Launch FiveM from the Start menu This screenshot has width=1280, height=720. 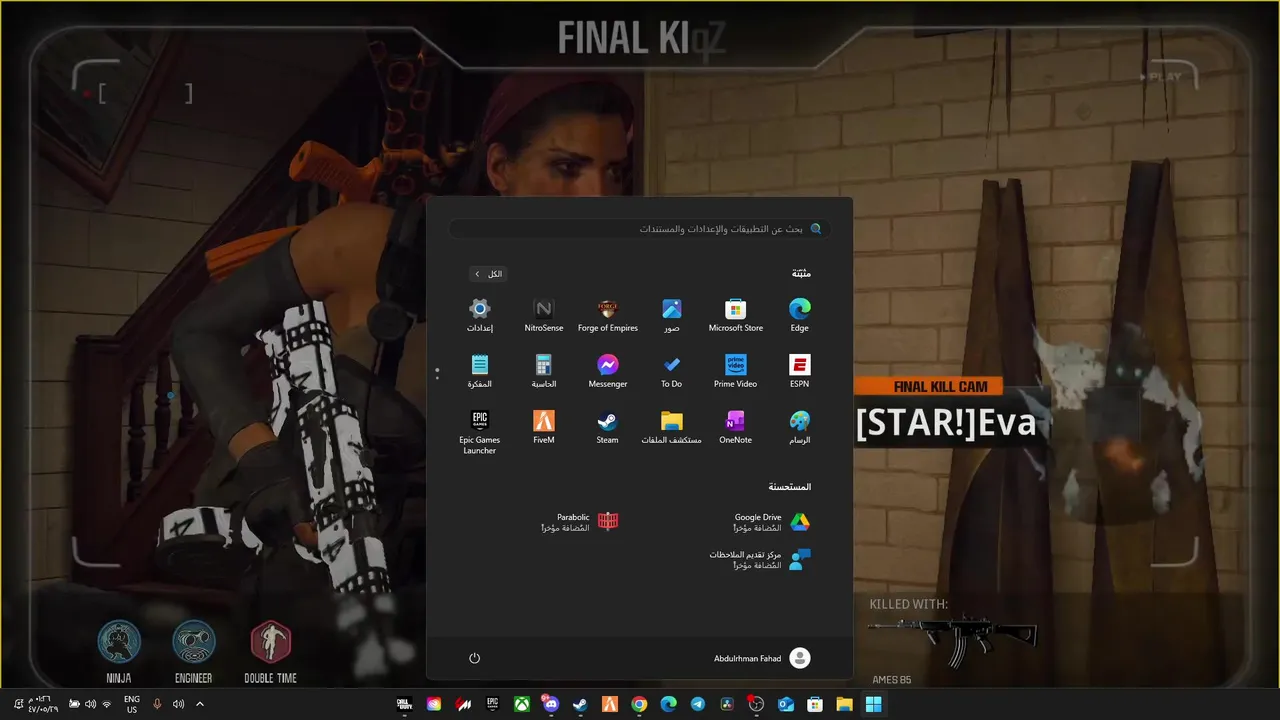point(543,427)
